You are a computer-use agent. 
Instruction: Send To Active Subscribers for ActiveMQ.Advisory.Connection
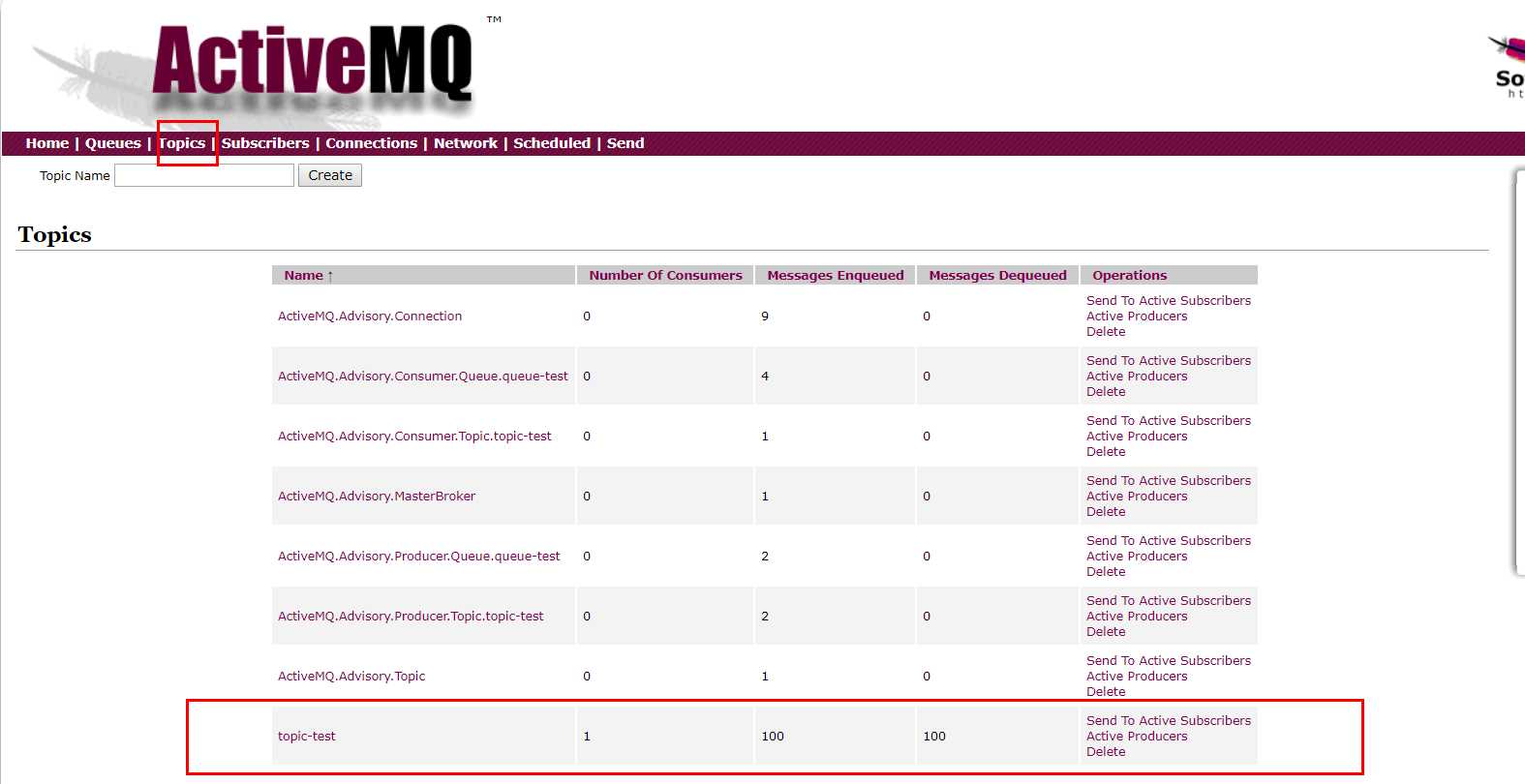[1169, 301]
